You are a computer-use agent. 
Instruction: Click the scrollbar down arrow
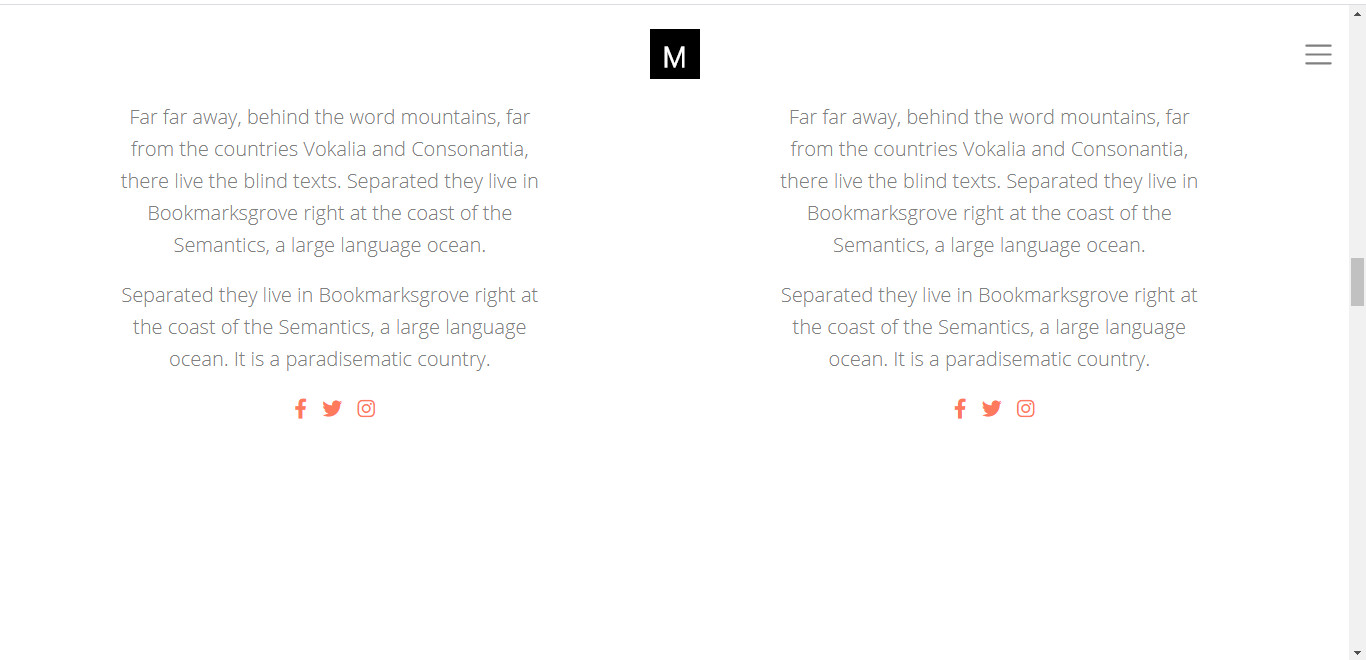click(1357, 652)
